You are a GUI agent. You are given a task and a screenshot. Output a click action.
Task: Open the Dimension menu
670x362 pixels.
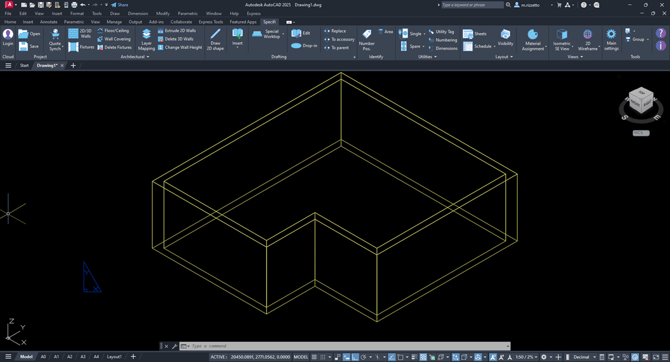(x=138, y=13)
